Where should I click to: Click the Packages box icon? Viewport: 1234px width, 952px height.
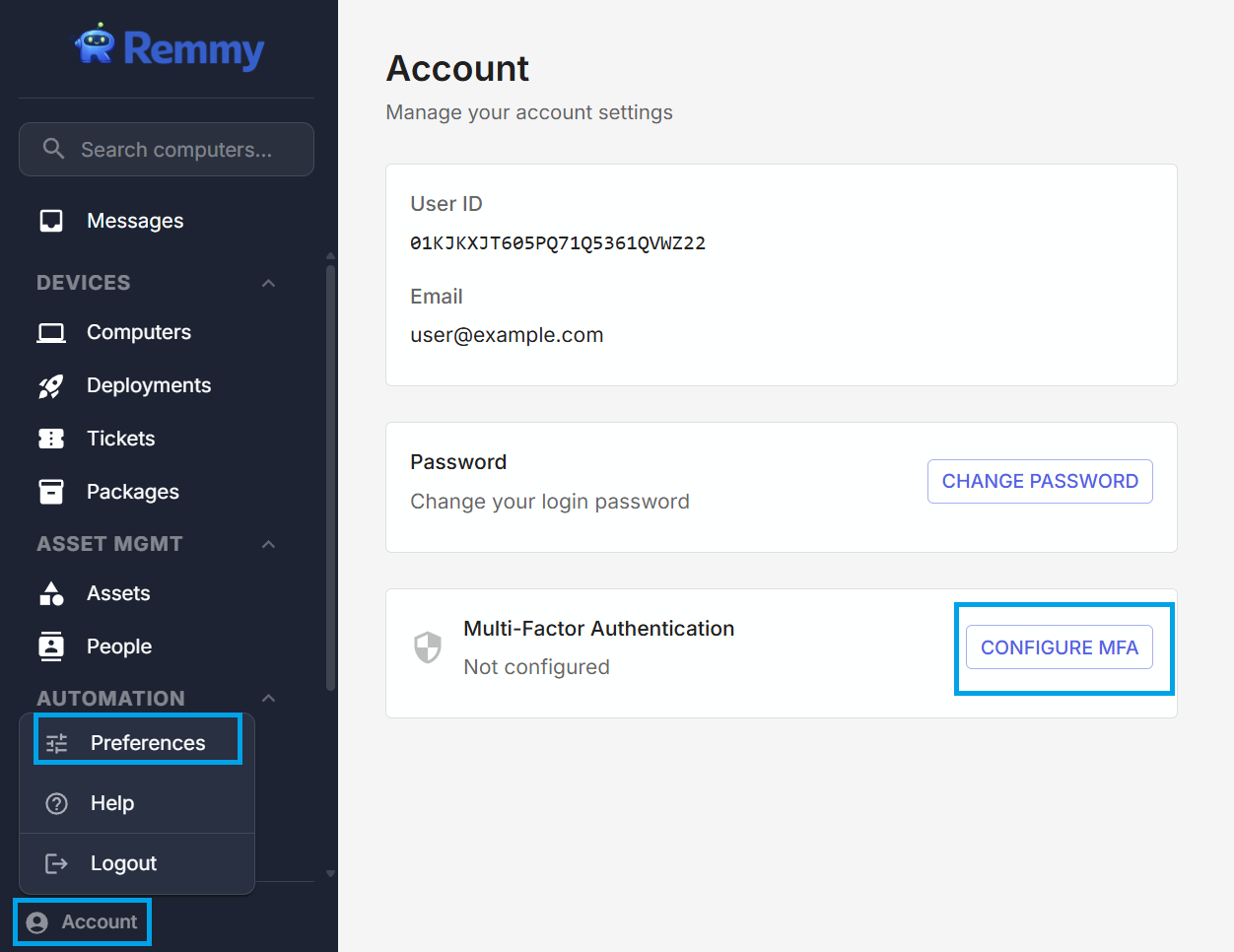click(51, 492)
